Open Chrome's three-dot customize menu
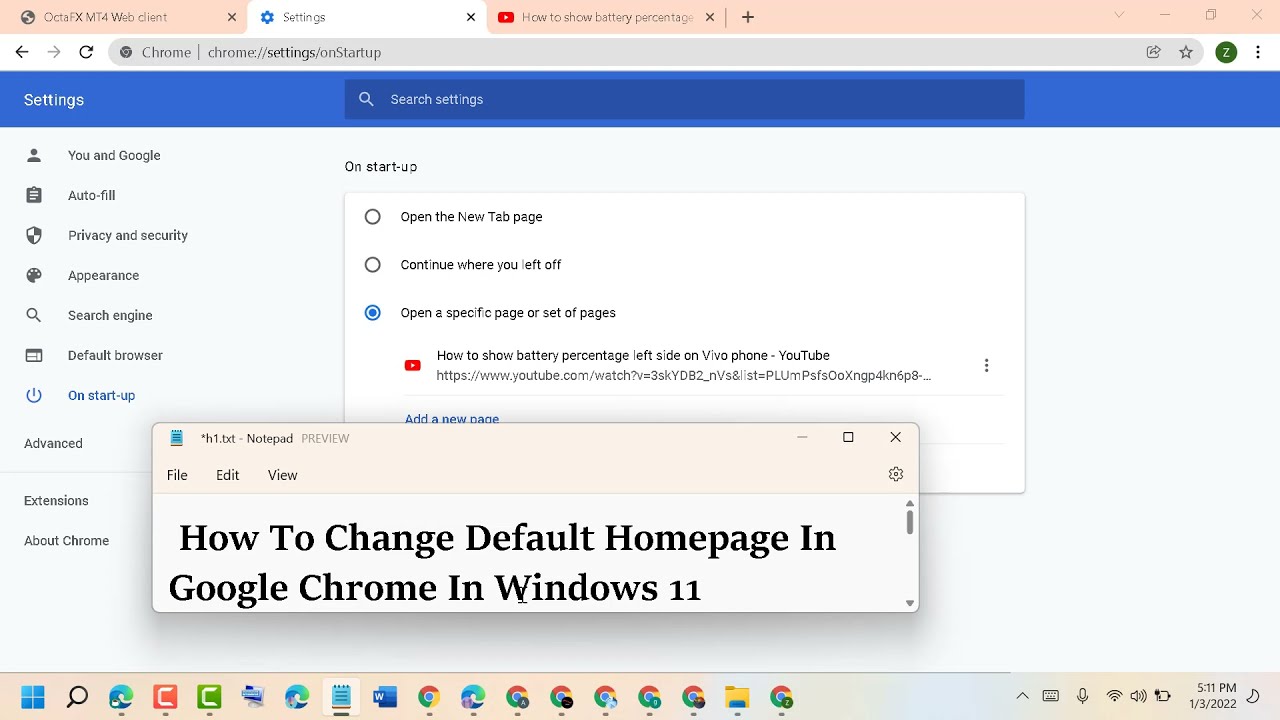Viewport: 1280px width, 720px height. coord(1258,52)
